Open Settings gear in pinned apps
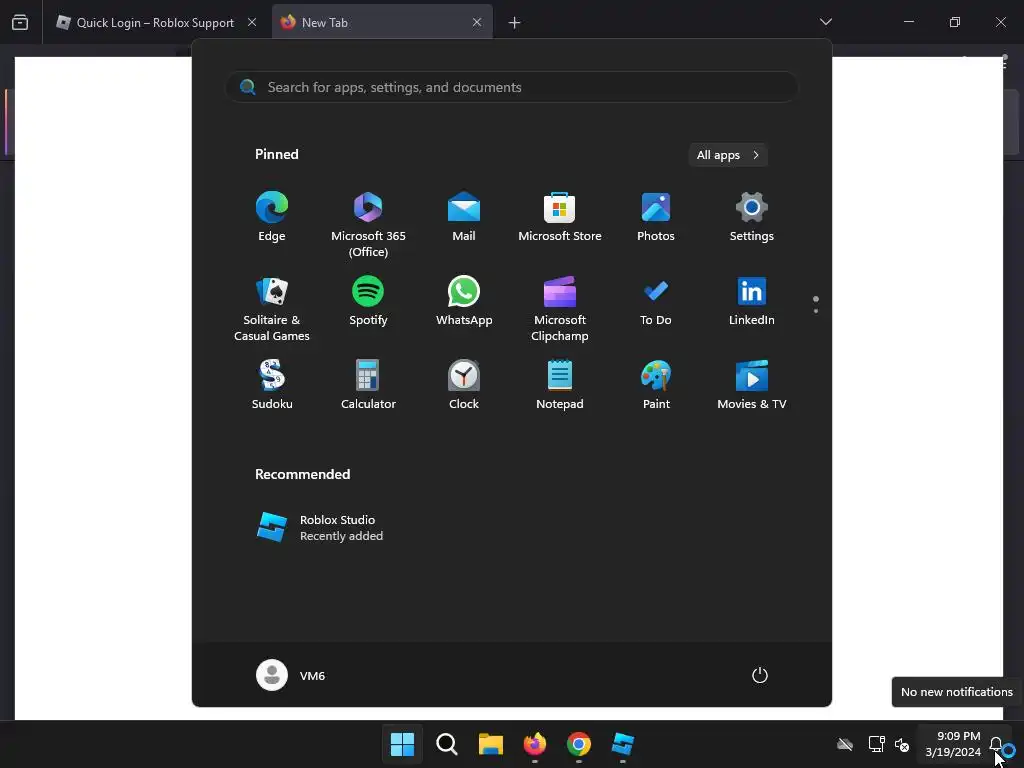 coord(752,217)
